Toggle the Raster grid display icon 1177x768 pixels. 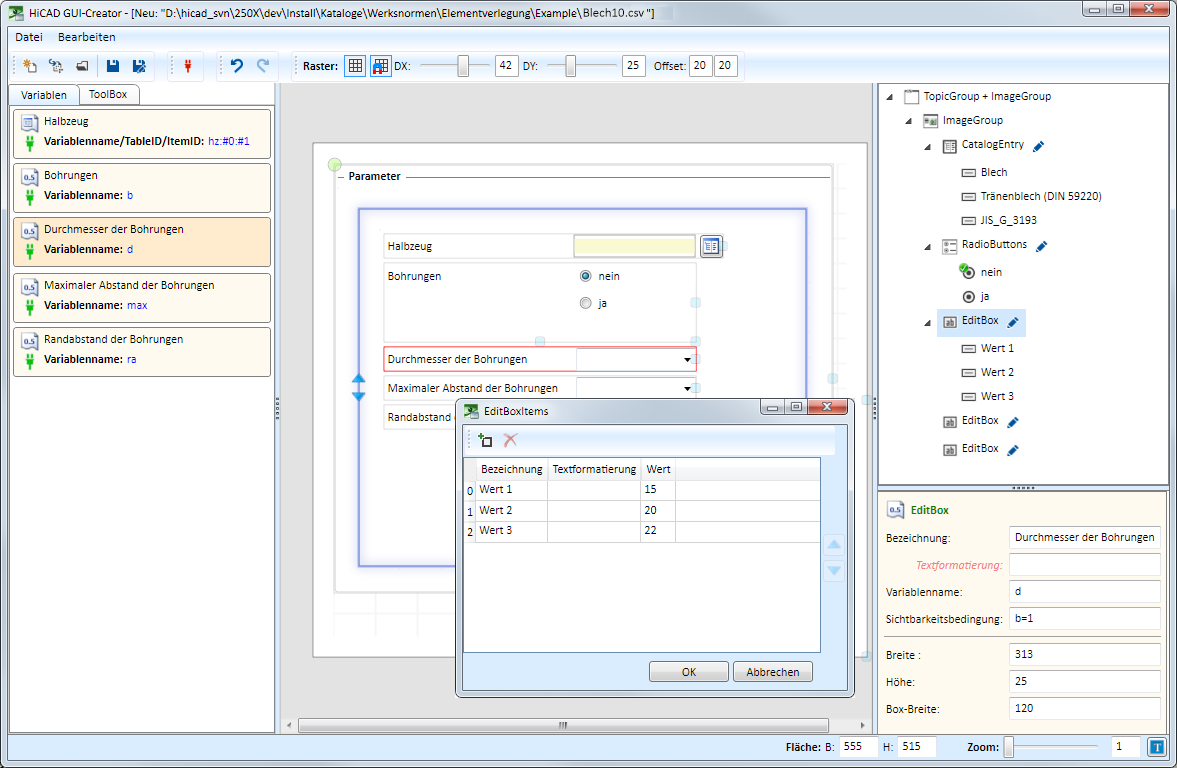pos(355,66)
